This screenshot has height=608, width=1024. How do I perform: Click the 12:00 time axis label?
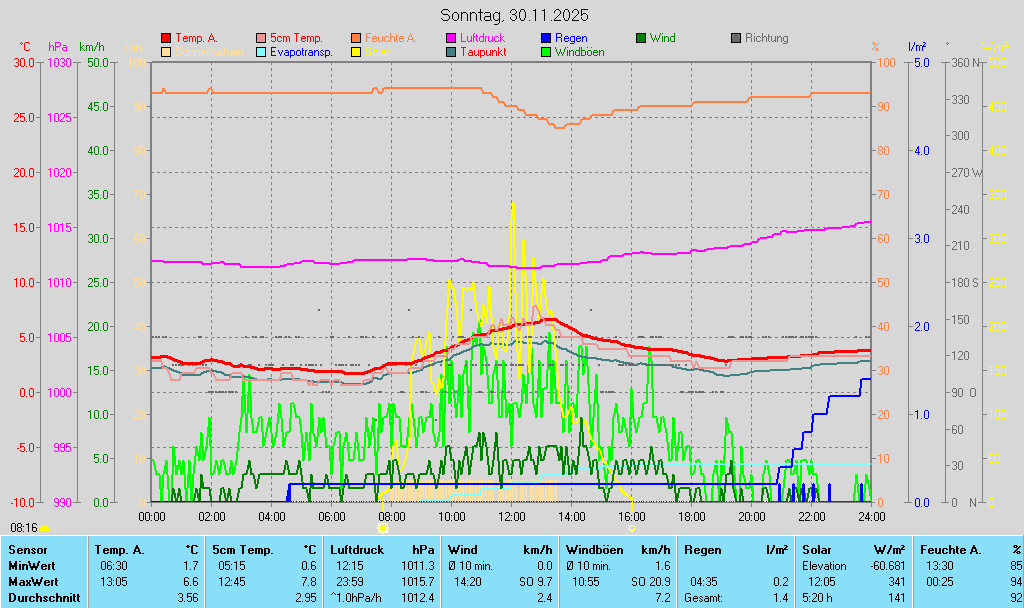tap(512, 516)
